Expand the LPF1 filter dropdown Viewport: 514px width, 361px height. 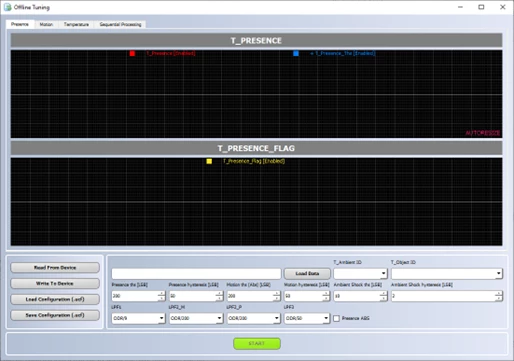pos(138,318)
